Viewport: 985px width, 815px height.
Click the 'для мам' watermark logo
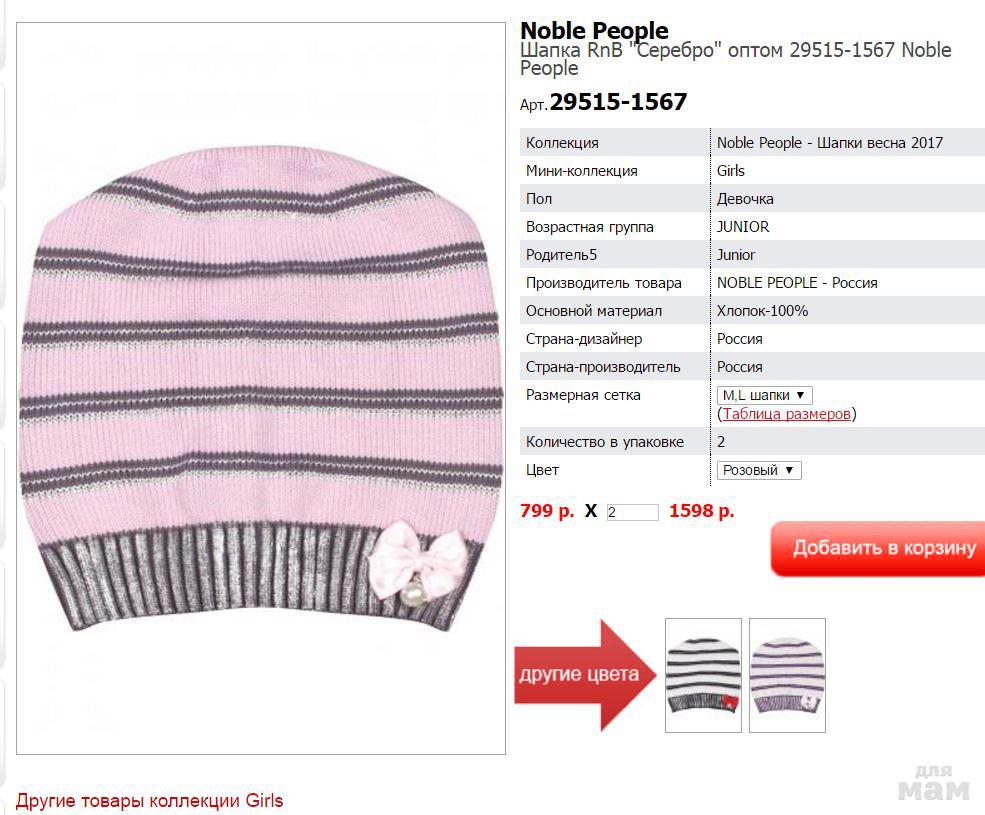pos(933,784)
